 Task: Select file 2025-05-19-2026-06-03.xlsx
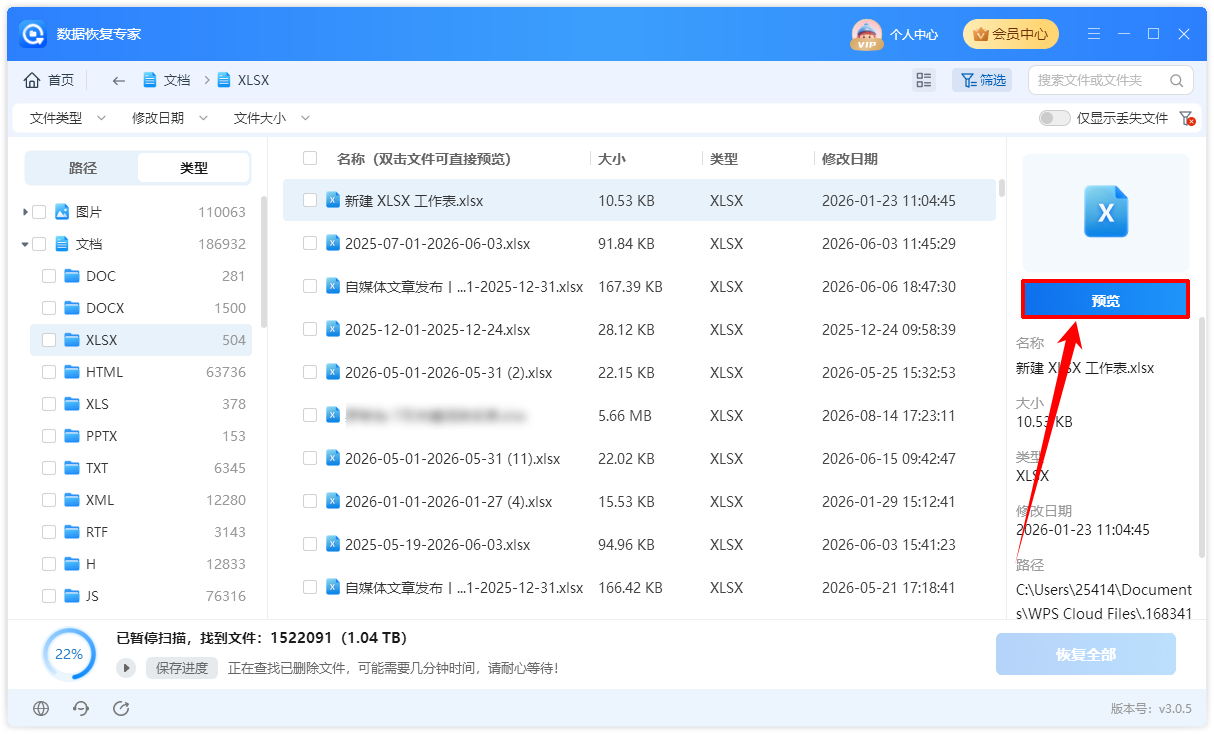[639, 544]
